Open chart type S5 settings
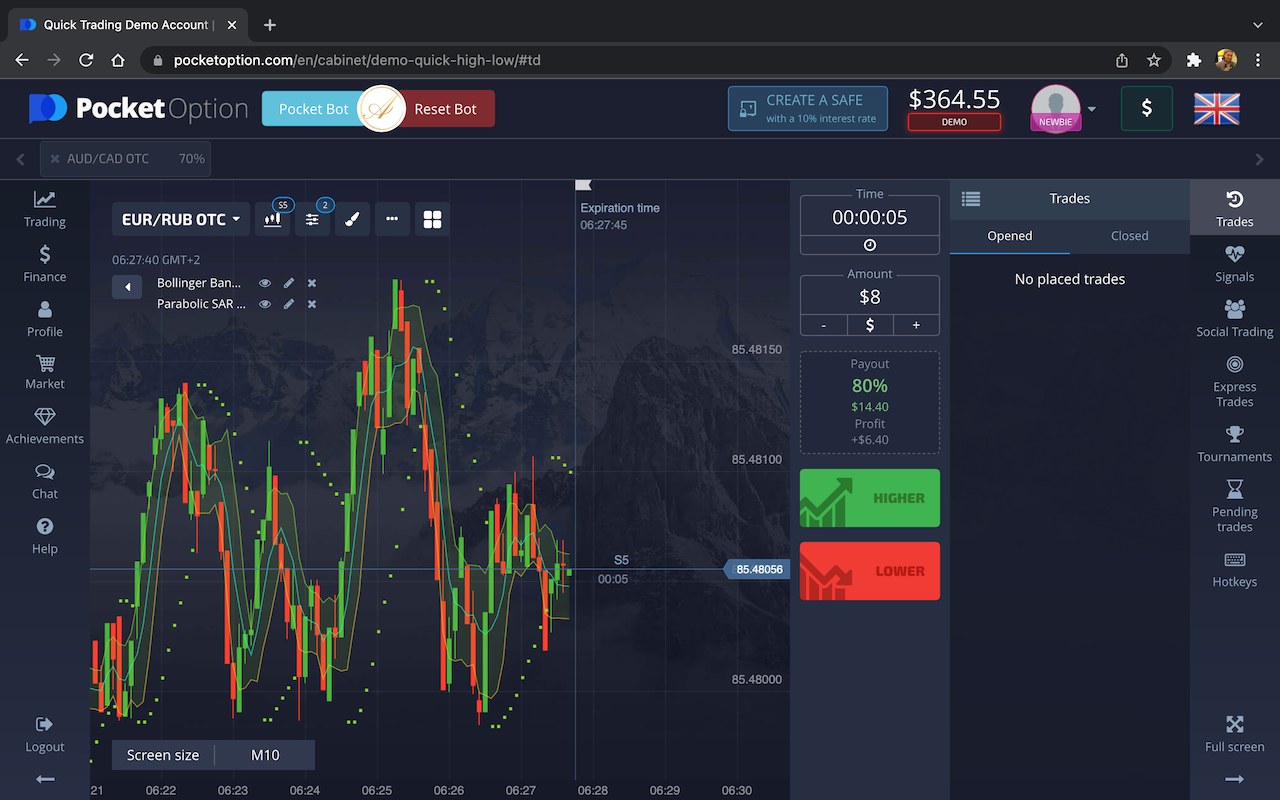This screenshot has width=1280, height=800. click(x=273, y=219)
